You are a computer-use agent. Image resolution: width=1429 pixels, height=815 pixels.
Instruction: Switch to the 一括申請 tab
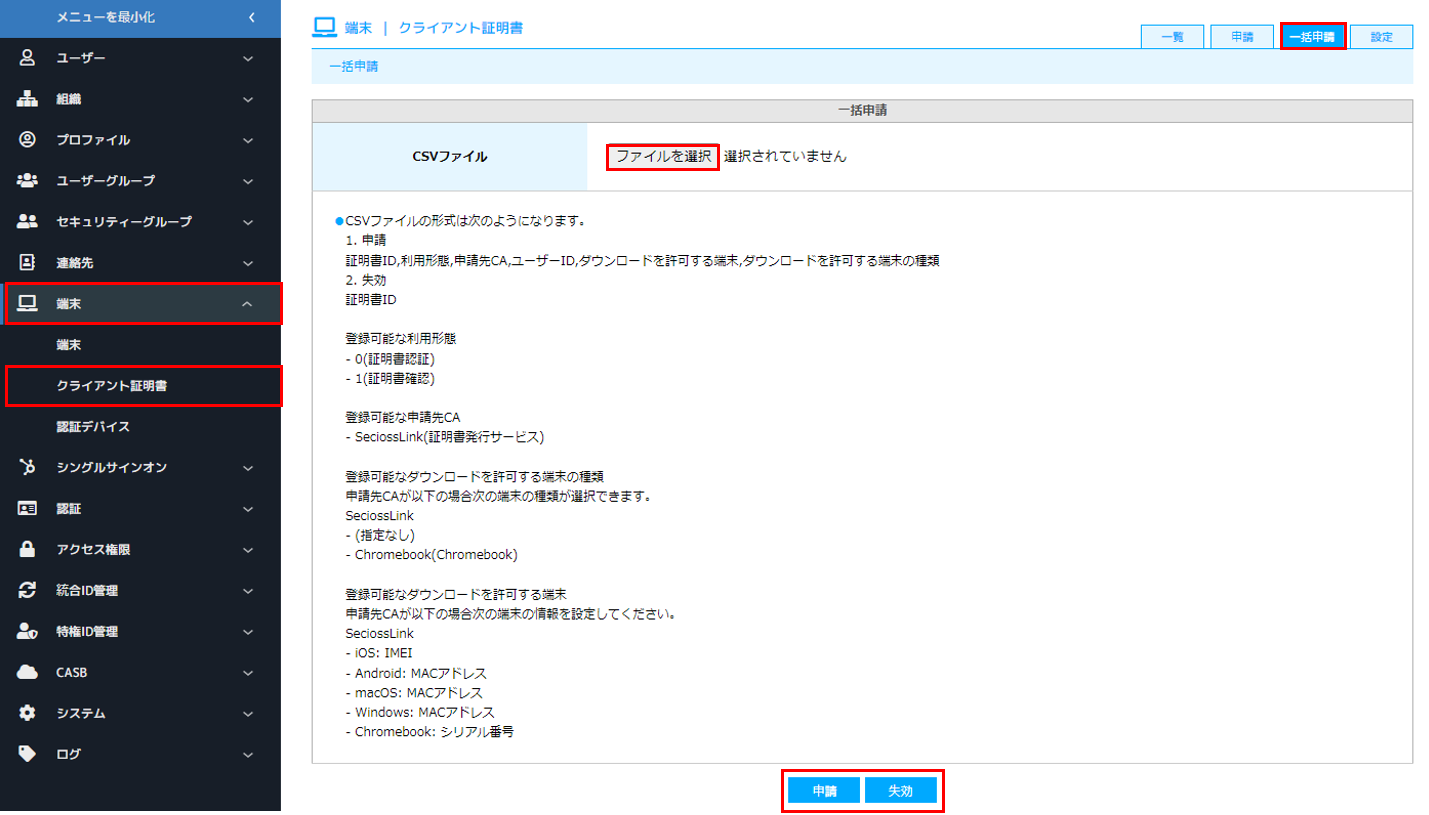(1312, 36)
